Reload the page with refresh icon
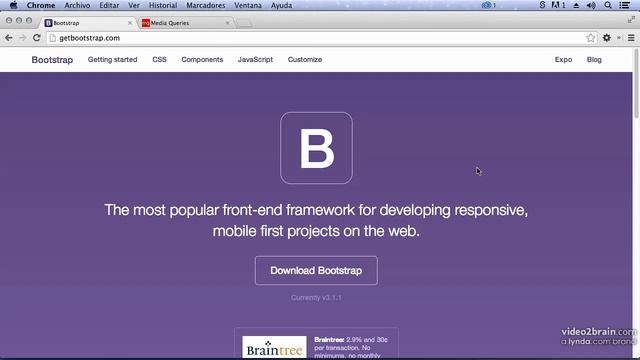Image resolution: width=640 pixels, height=360 pixels. [36, 38]
